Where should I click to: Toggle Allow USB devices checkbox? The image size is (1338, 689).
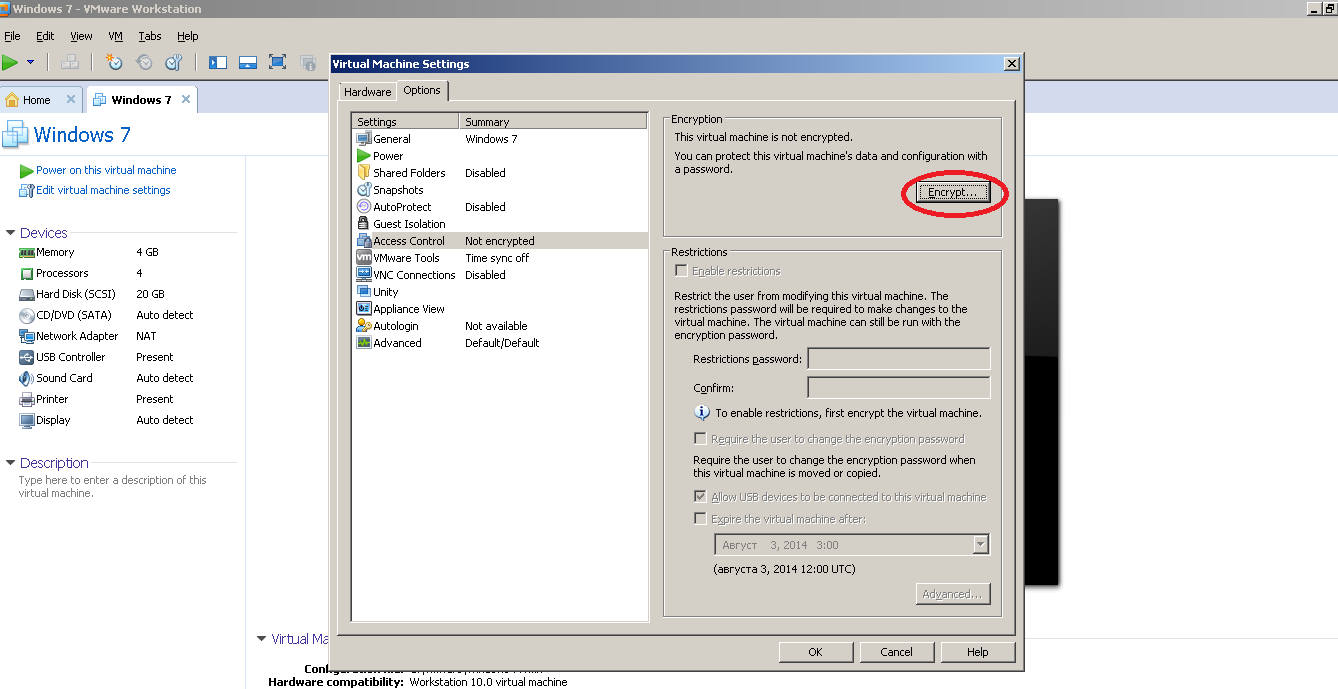click(700, 497)
